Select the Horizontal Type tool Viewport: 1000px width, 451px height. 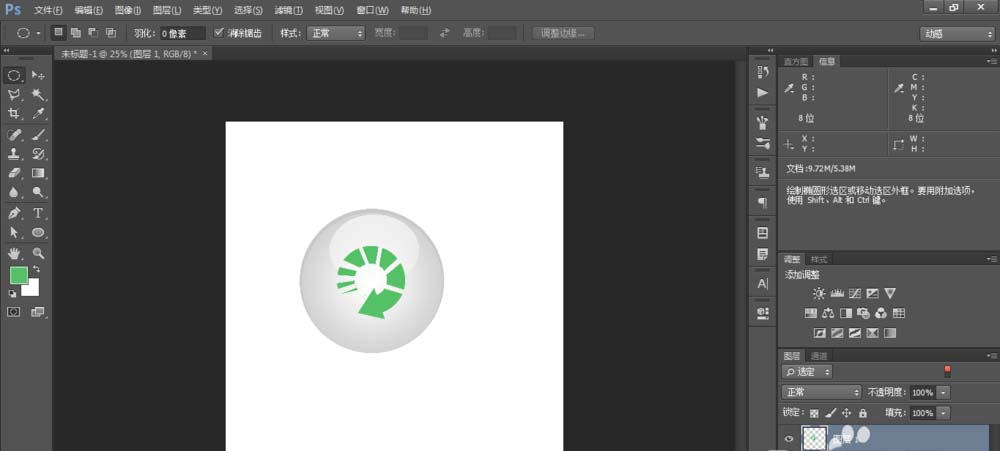pyautogui.click(x=38, y=213)
